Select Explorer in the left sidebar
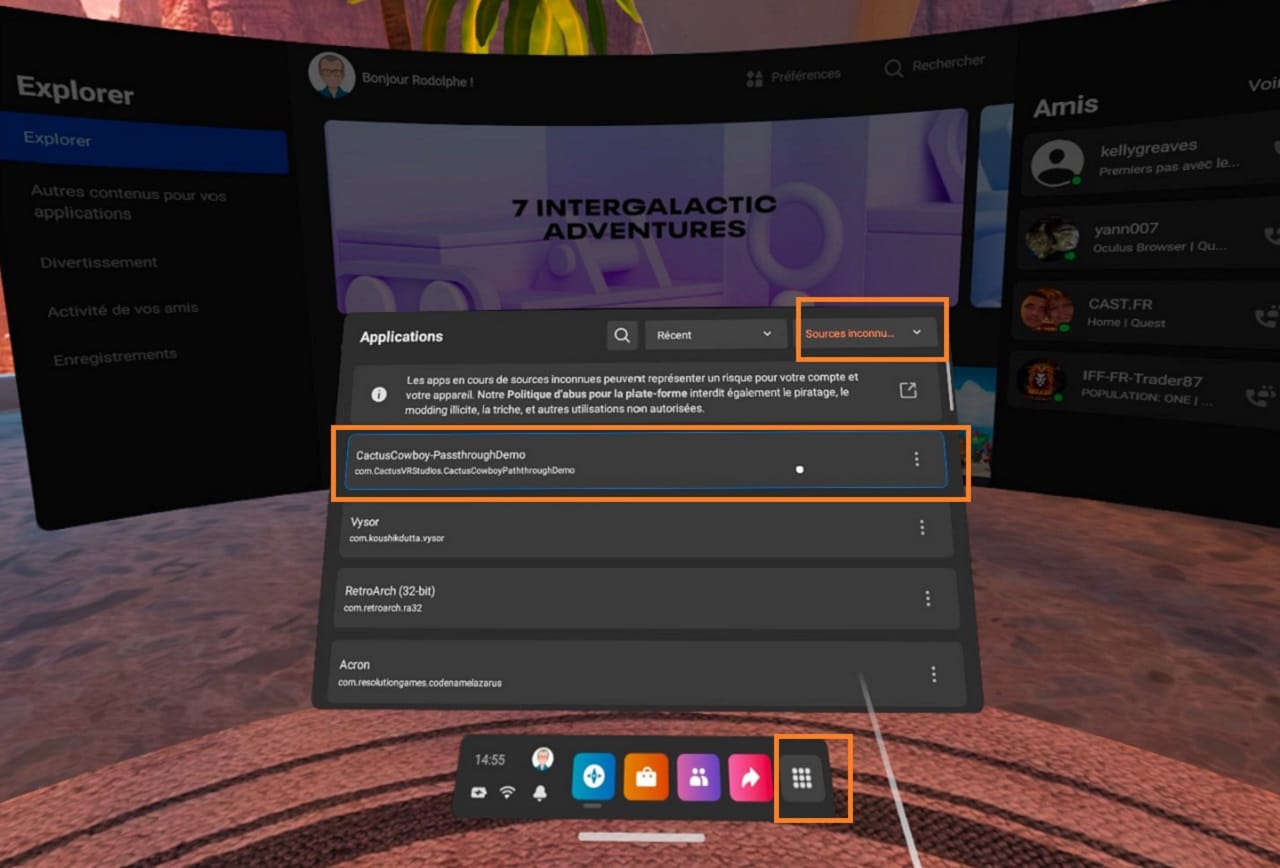The width and height of the screenshot is (1280, 868). [x=144, y=141]
